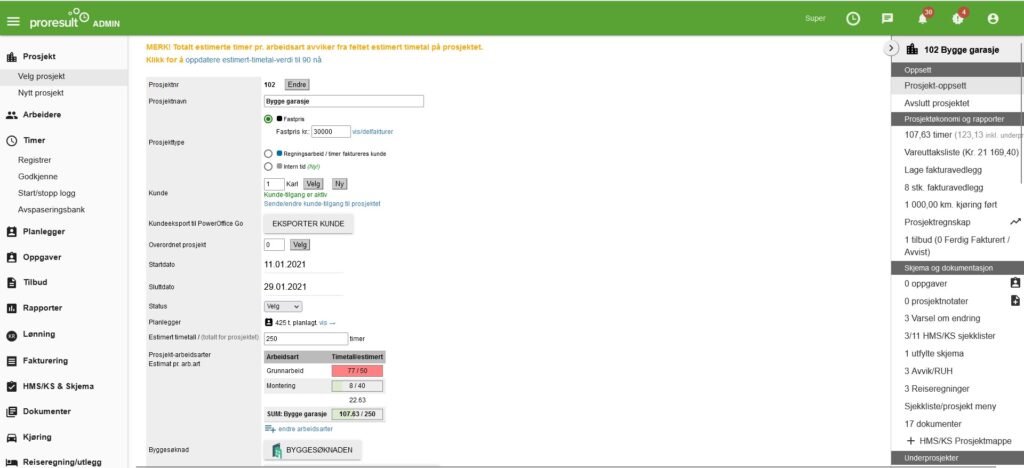The image size is (1024, 468).
Task: Click the Prosjektnavn input field
Action: (343, 101)
